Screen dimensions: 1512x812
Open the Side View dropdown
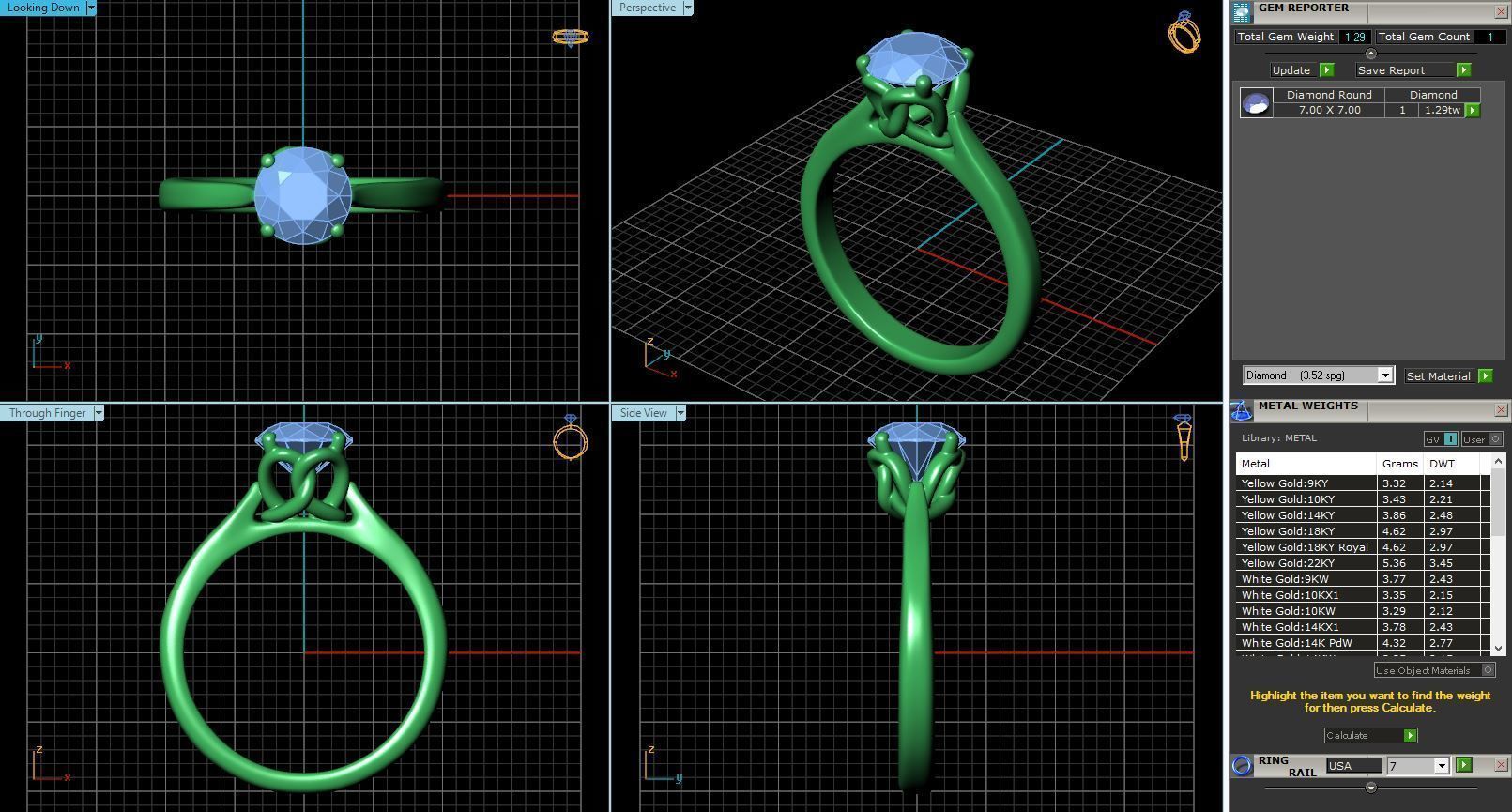(680, 413)
